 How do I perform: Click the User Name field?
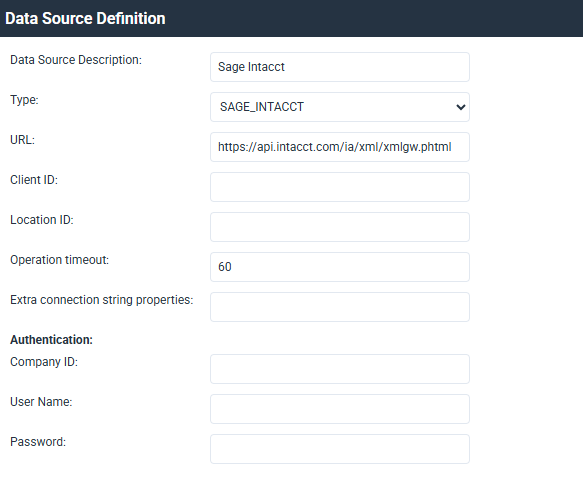[340, 409]
